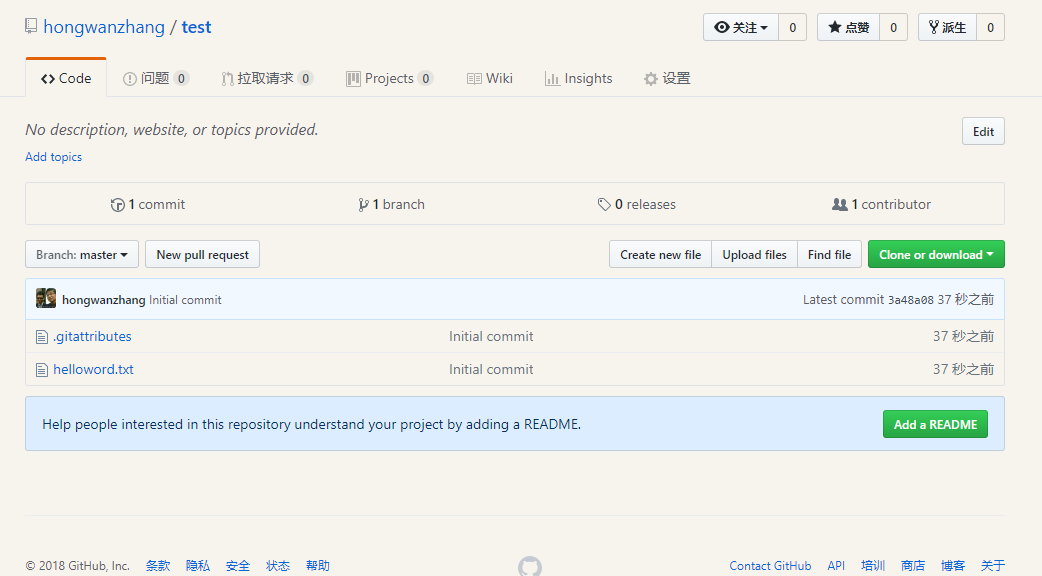Open the Wiki tab
1042x576 pixels.
click(x=490, y=79)
